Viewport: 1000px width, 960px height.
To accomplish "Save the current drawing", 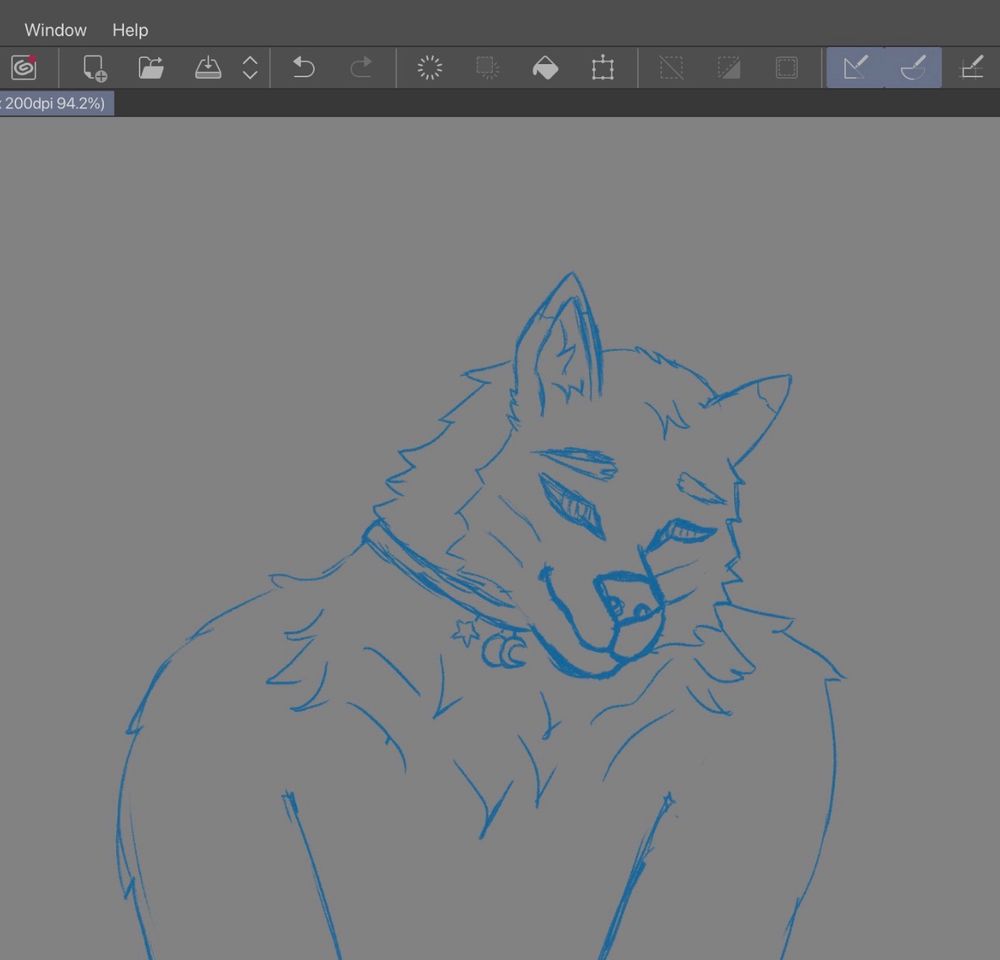I will (208, 68).
